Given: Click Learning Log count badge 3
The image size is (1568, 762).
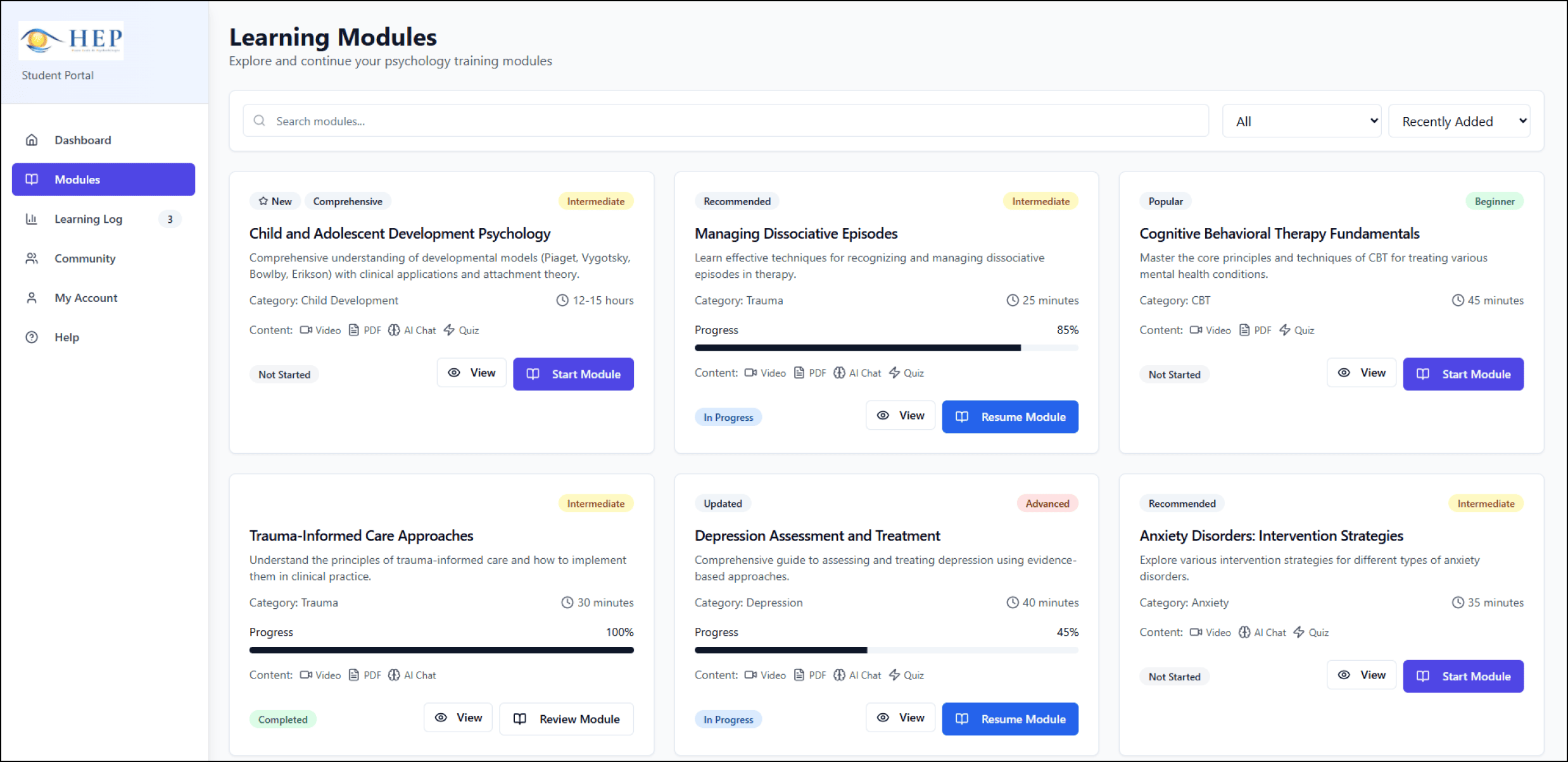Looking at the screenshot, I should click(x=170, y=219).
